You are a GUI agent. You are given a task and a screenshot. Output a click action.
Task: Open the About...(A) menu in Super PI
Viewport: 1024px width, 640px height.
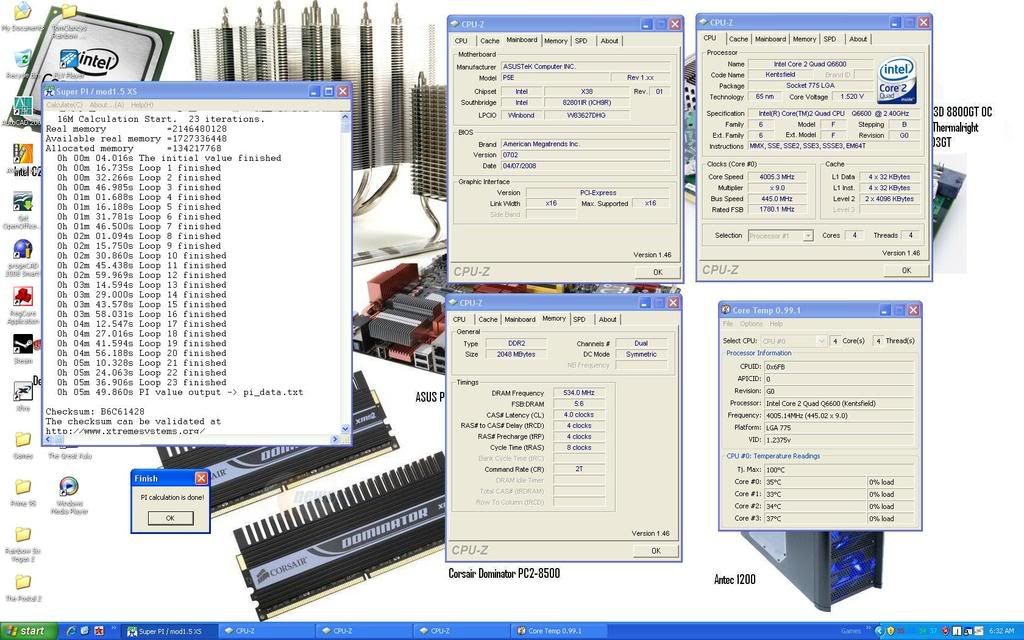click(106, 105)
